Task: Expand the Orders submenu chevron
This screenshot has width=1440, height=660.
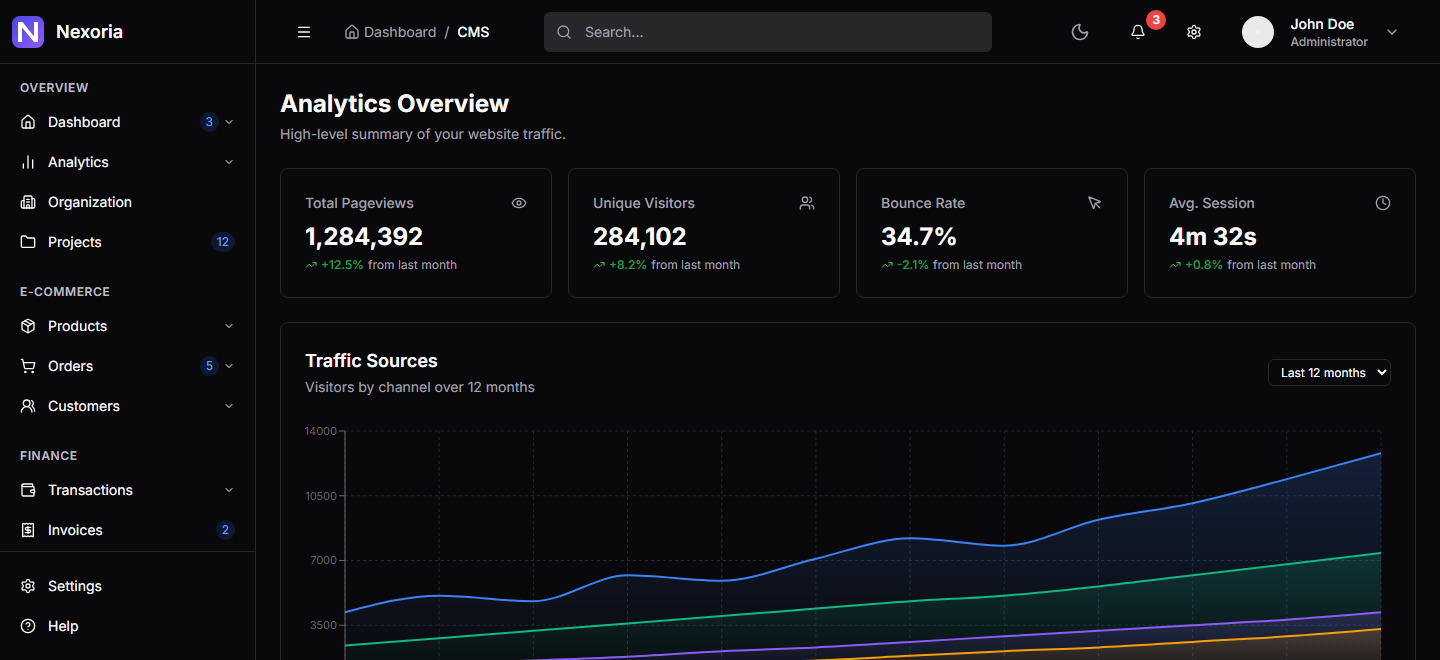Action: pos(229,366)
